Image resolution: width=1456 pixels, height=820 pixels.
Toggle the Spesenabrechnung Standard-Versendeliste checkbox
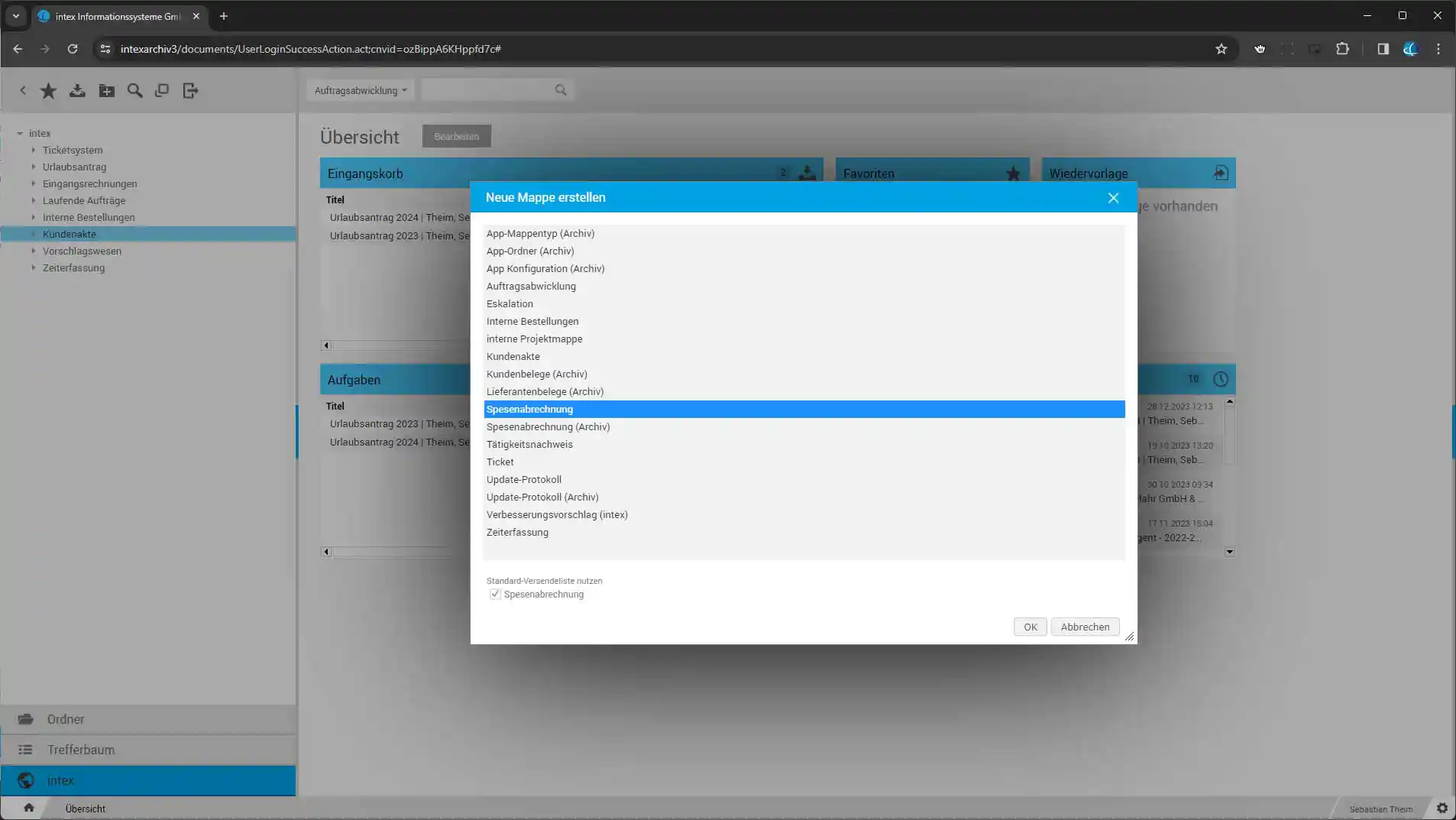click(x=495, y=595)
